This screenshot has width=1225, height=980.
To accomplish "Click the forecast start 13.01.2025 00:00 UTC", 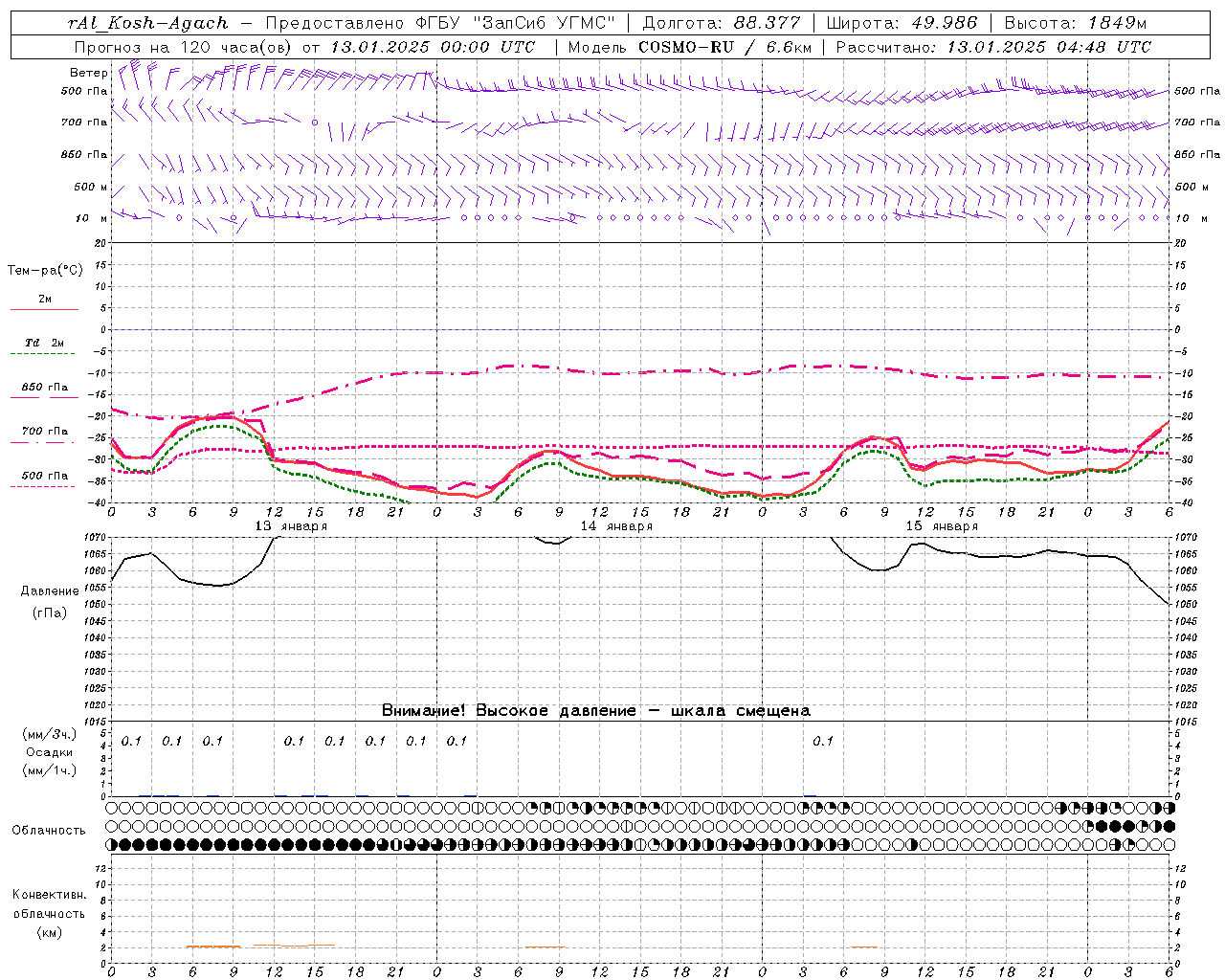I will (x=433, y=47).
